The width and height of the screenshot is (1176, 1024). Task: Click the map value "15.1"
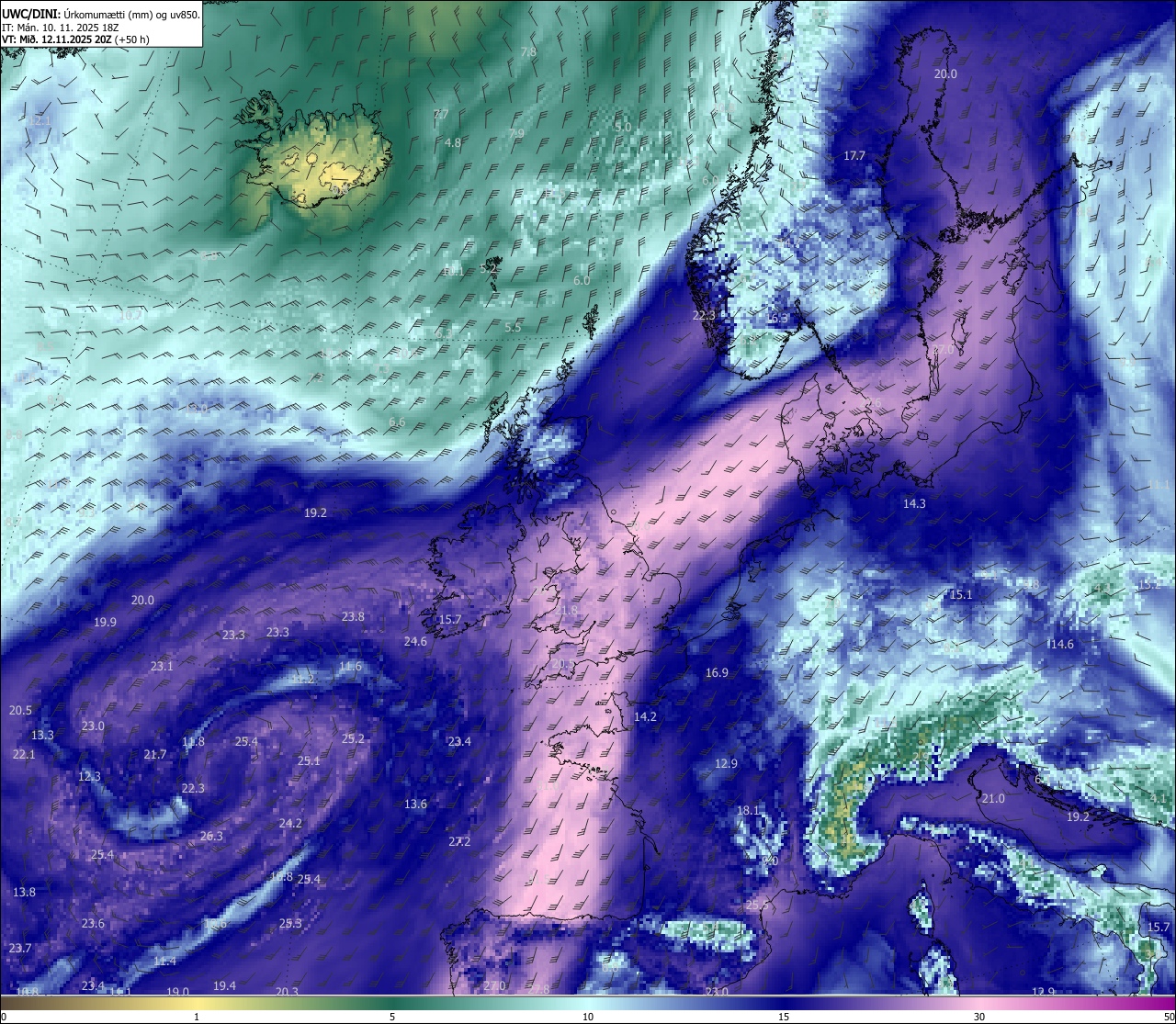click(960, 595)
